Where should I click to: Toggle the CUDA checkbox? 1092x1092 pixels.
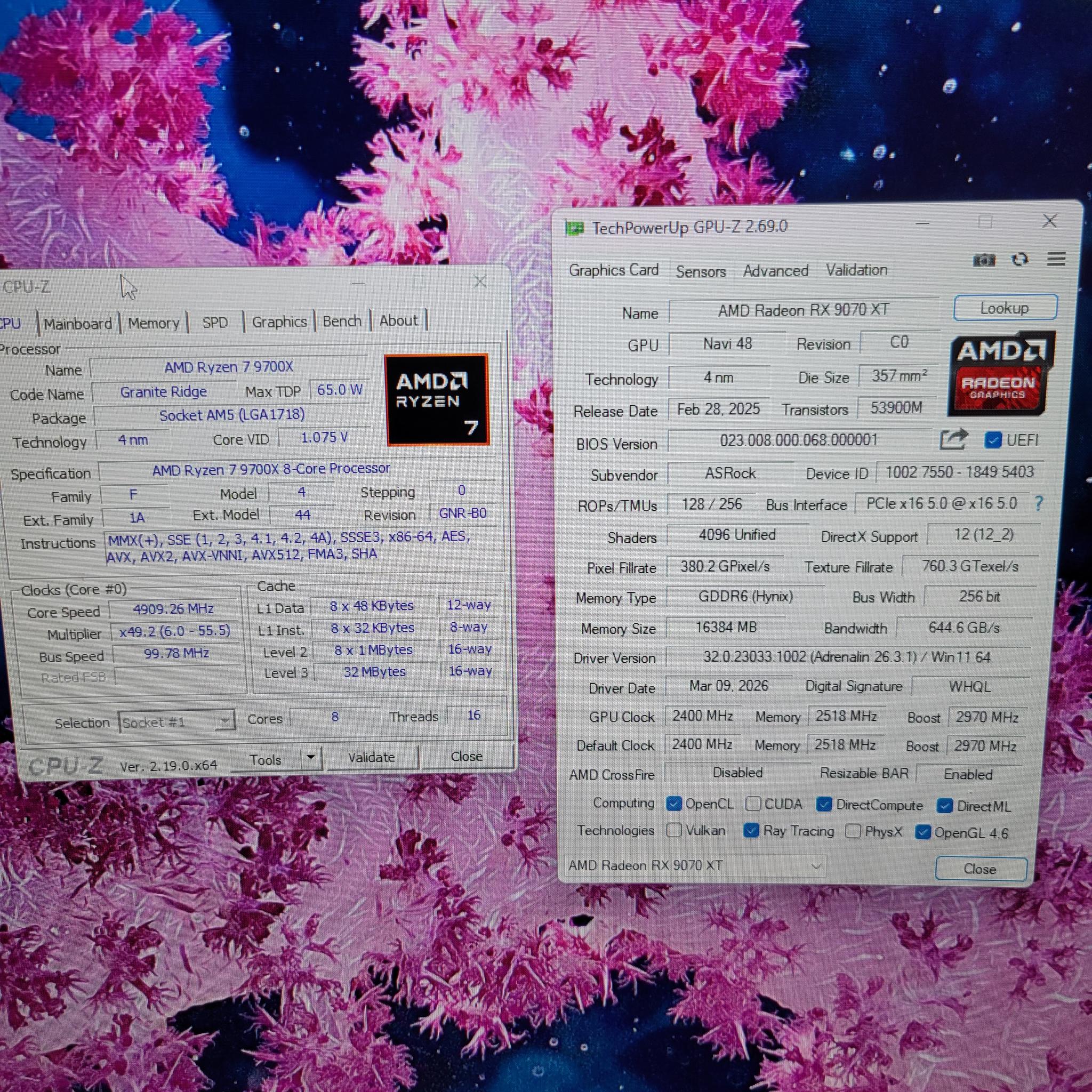pyautogui.click(x=752, y=804)
